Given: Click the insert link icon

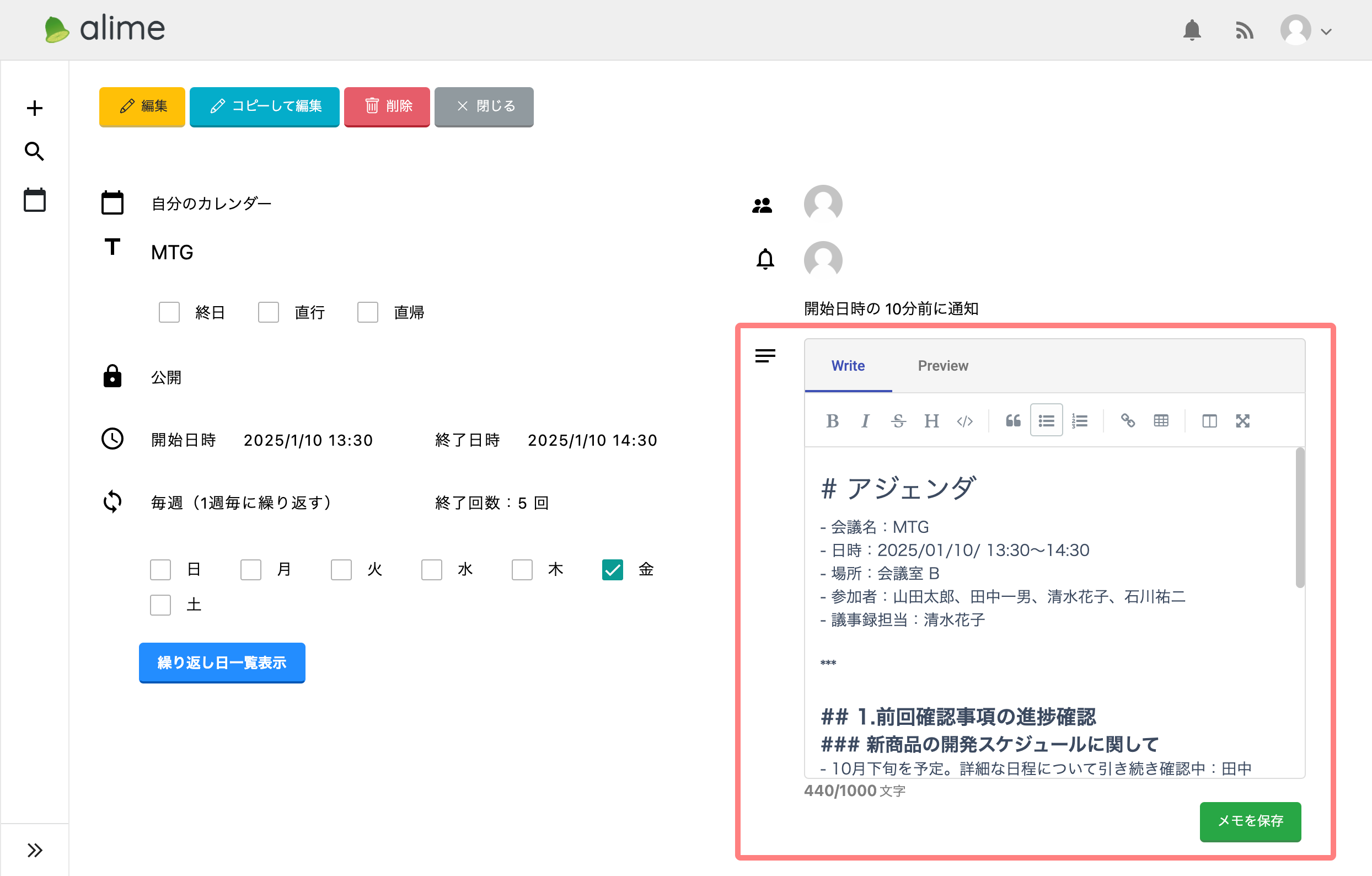Looking at the screenshot, I should (1128, 420).
